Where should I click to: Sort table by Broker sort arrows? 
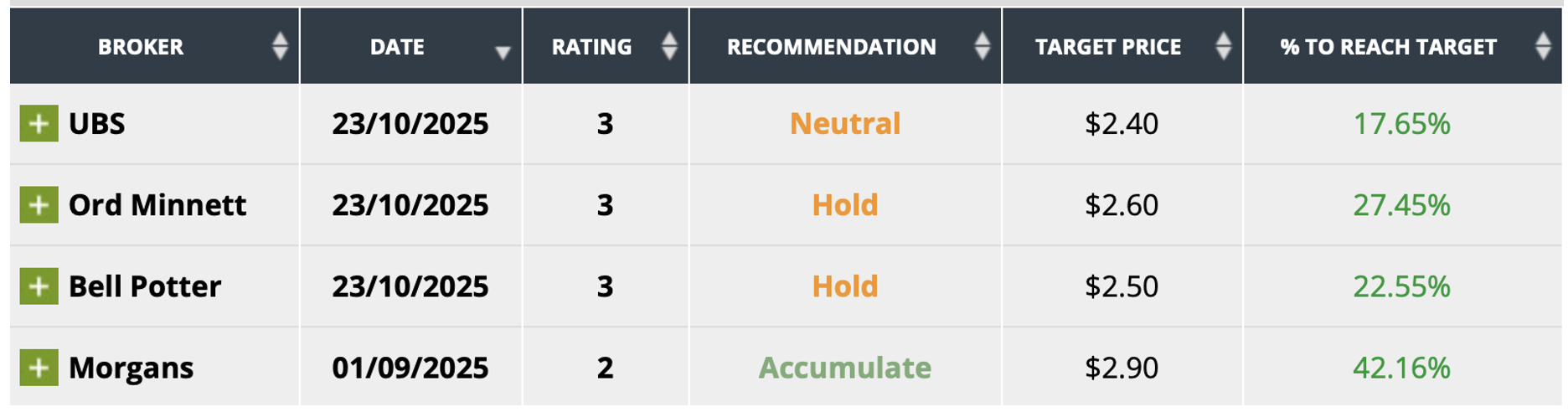tap(280, 47)
